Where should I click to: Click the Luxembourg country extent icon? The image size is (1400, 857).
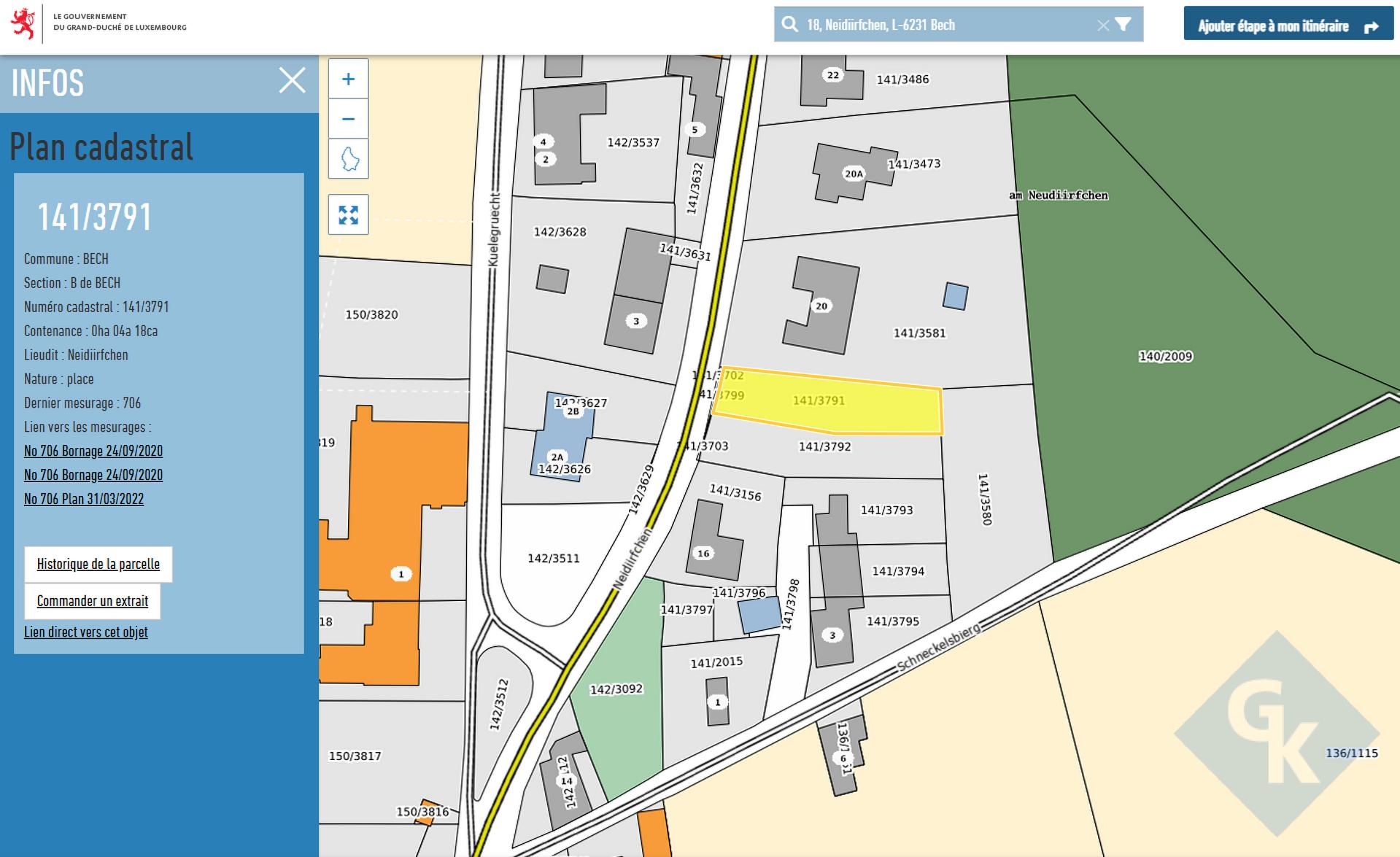[x=348, y=159]
